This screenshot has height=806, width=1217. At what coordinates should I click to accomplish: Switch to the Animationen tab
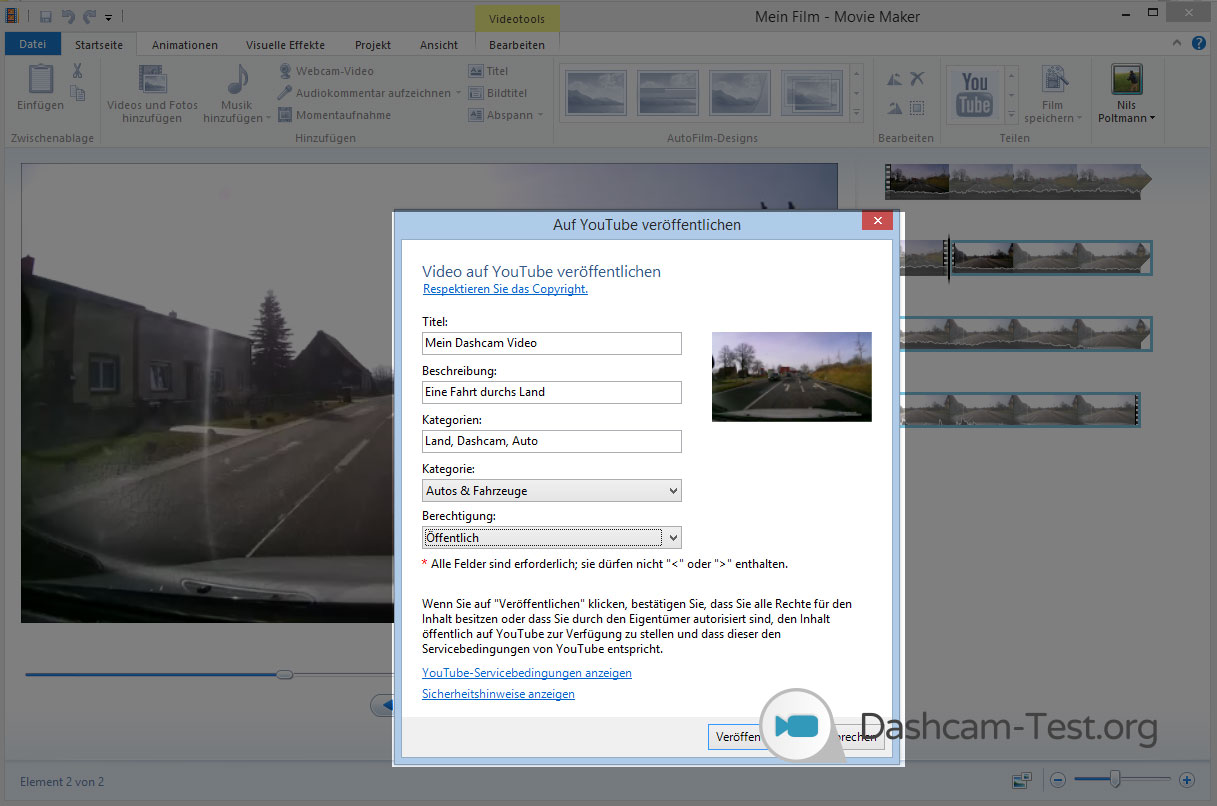185,45
